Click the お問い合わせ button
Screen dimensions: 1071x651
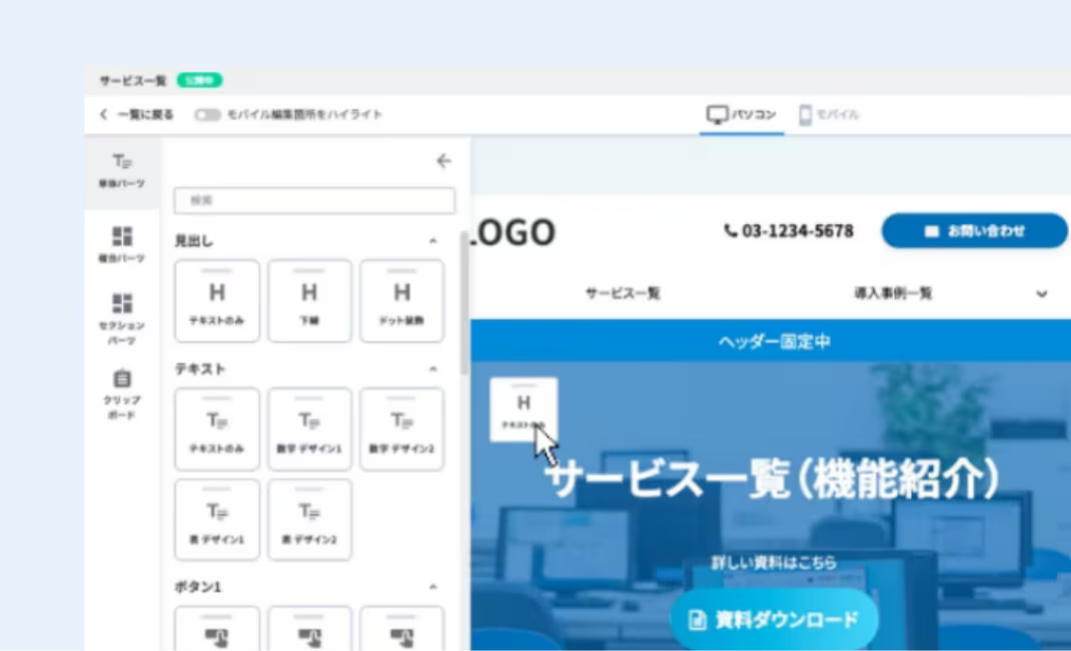974,231
